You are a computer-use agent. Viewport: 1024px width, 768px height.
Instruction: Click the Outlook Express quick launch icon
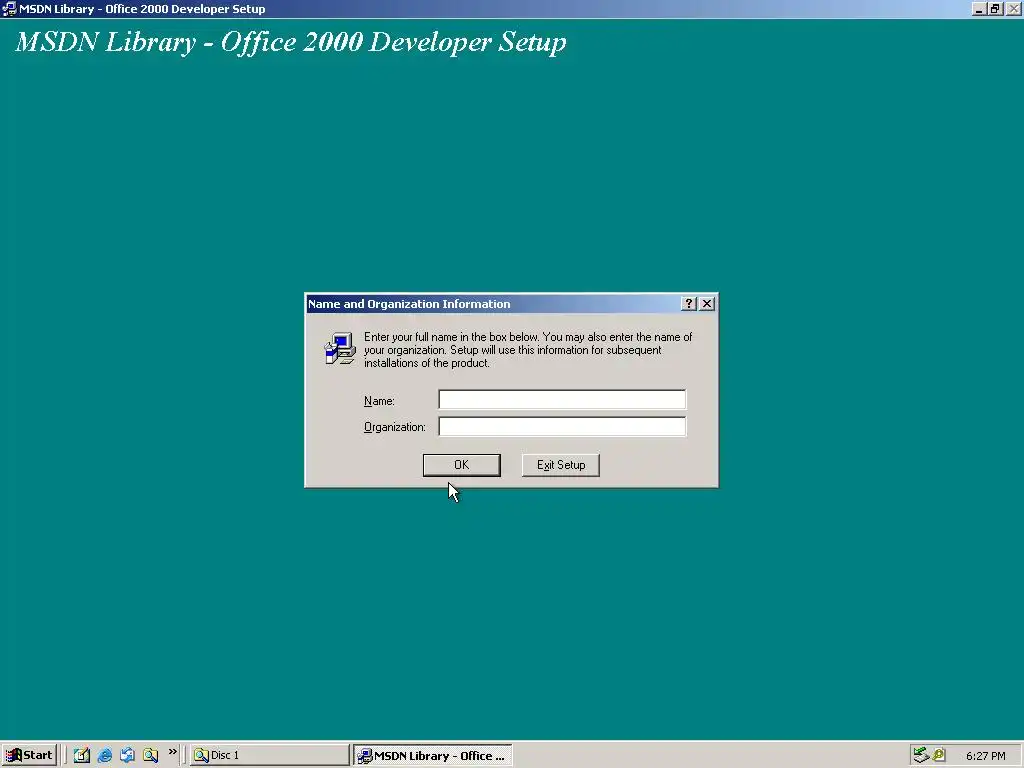(x=127, y=755)
